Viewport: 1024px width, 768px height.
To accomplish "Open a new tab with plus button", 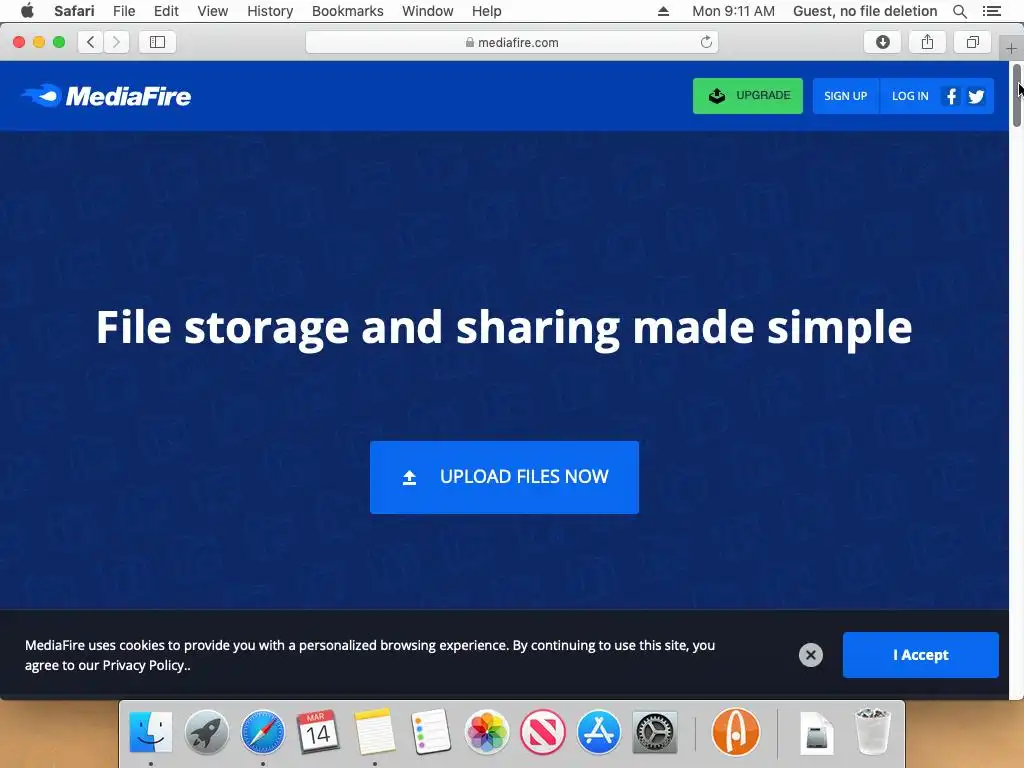I will click(x=1011, y=48).
